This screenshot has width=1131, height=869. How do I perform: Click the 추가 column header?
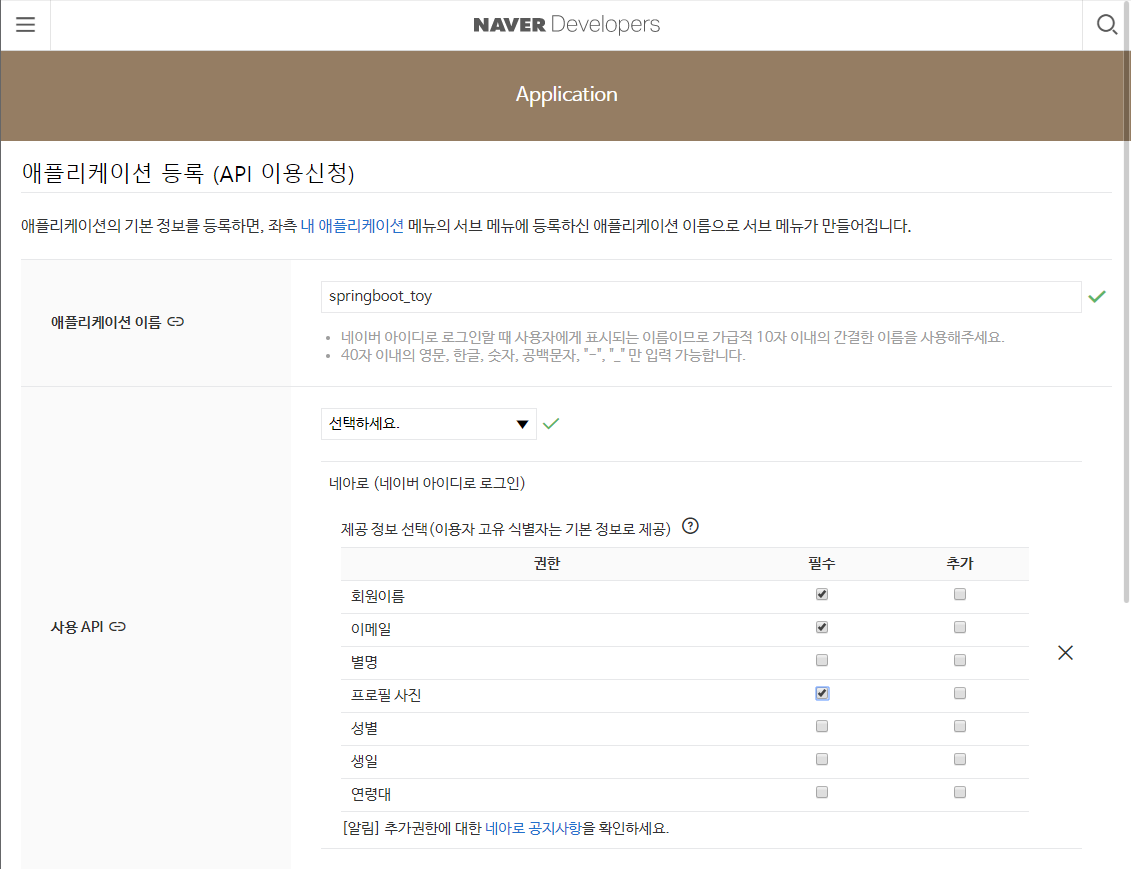pos(959,563)
